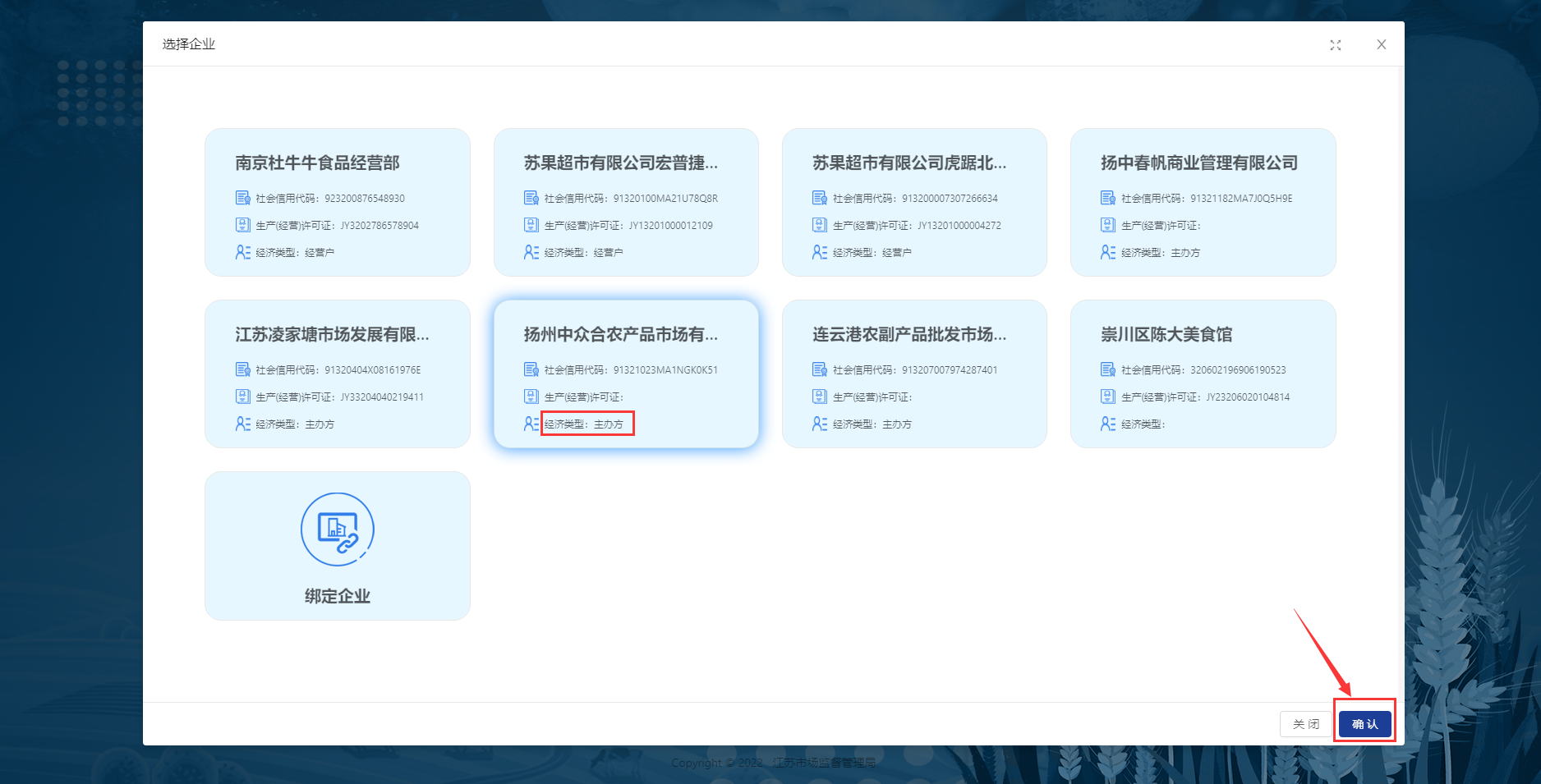Select 江苏凌家塘市场发展 enterprise title
This screenshot has width=1541, height=784.
point(332,334)
